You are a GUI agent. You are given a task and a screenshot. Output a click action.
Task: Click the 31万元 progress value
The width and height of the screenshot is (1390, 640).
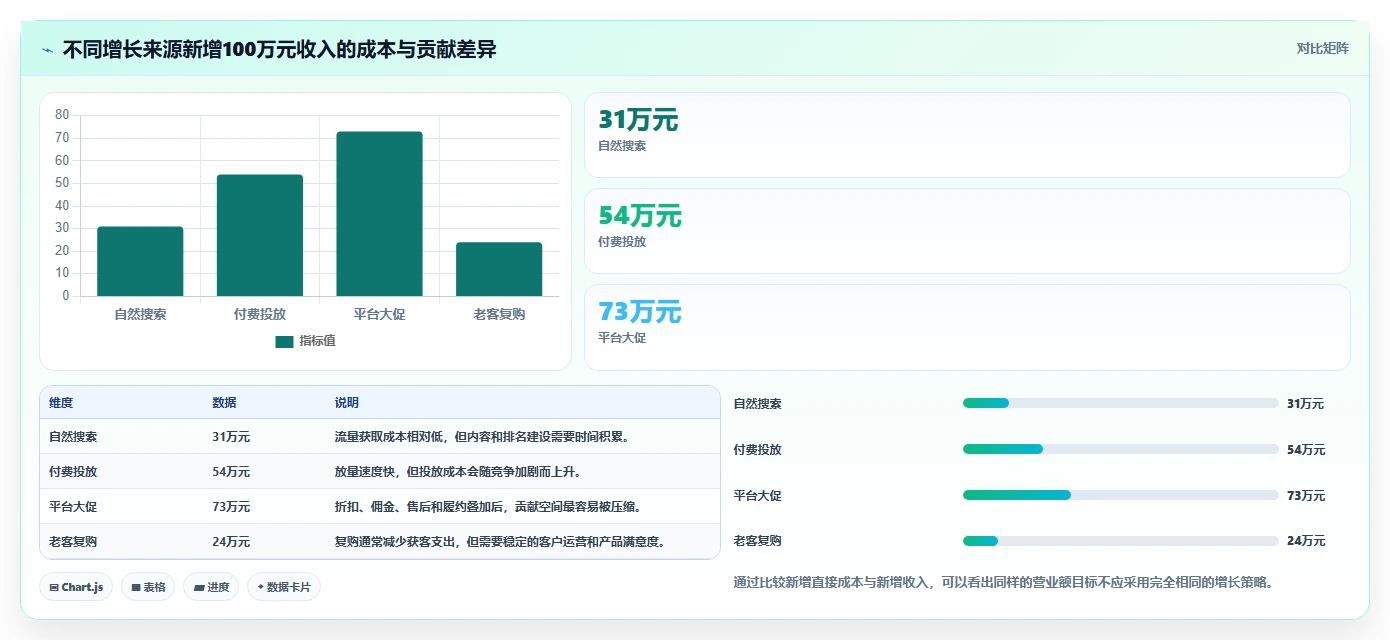pos(1306,404)
